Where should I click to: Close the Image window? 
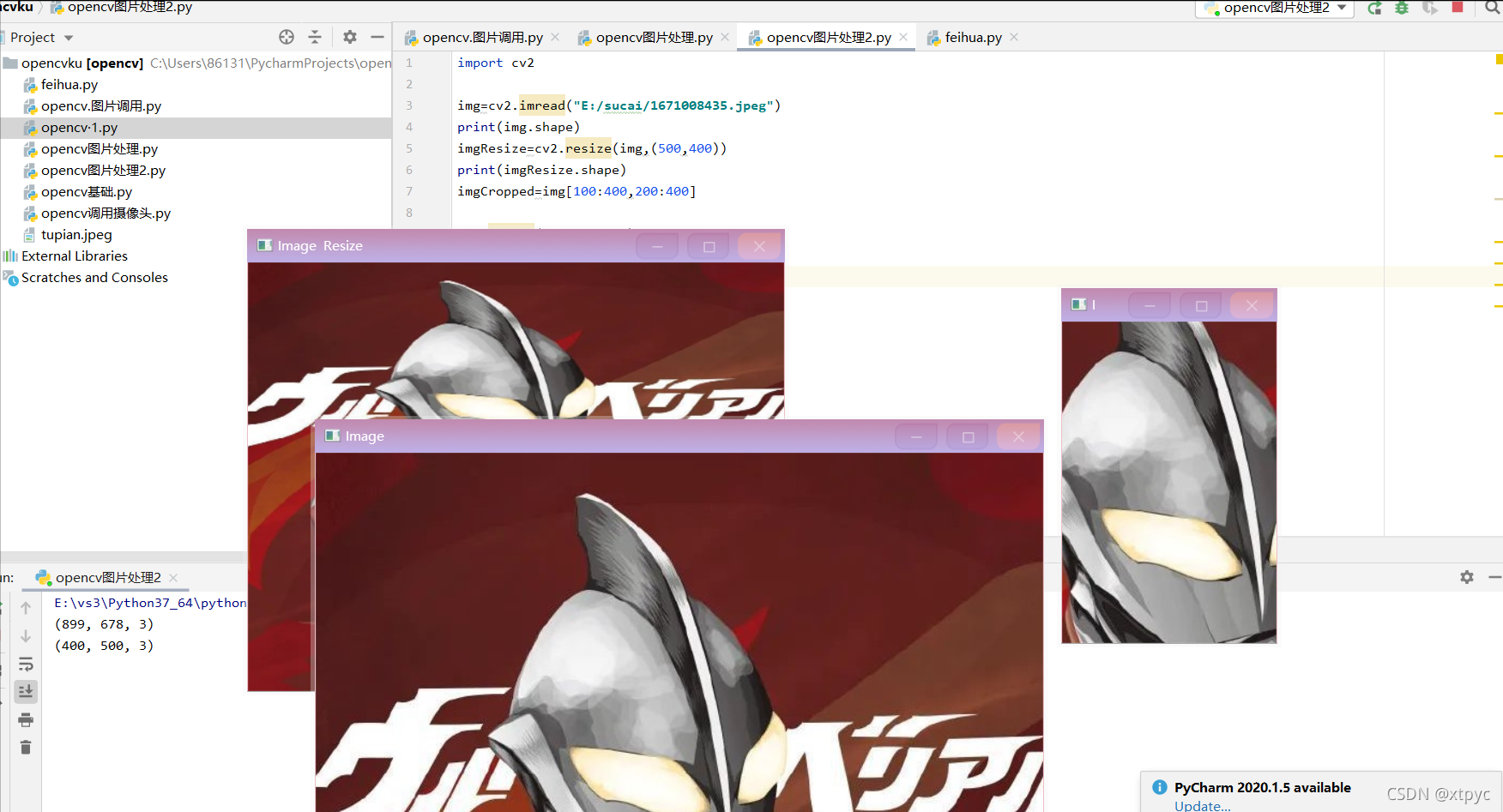[1018, 436]
